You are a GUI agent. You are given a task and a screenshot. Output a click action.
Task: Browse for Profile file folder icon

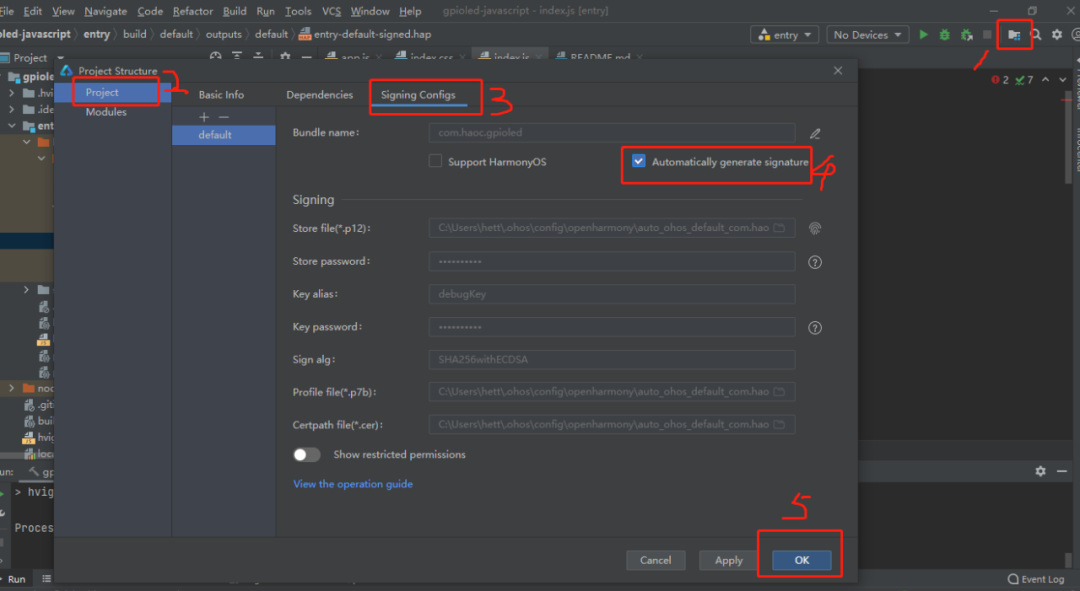pyautogui.click(x=779, y=392)
